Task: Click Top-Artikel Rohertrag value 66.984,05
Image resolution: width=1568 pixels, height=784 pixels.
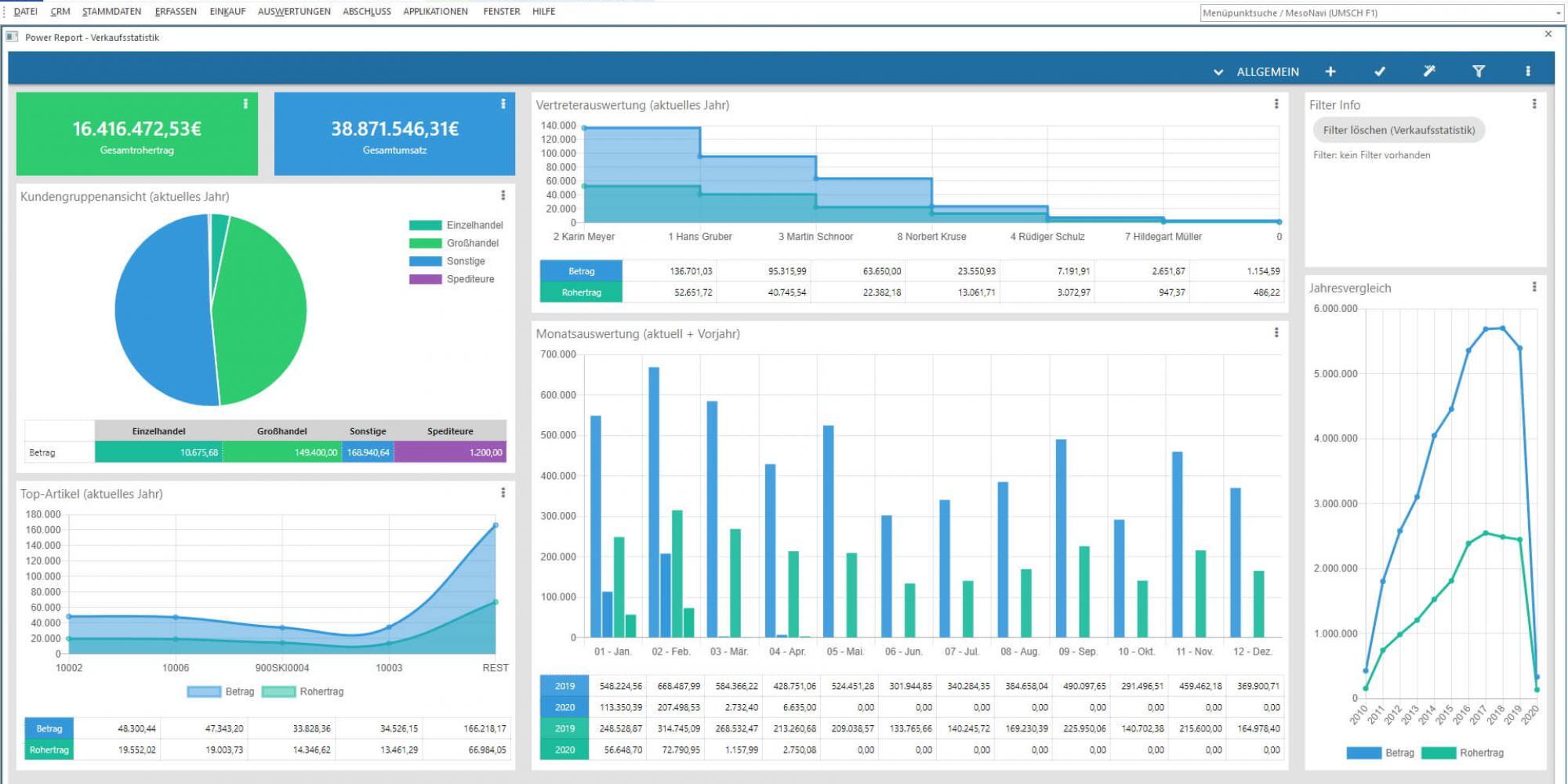Action: click(x=487, y=750)
